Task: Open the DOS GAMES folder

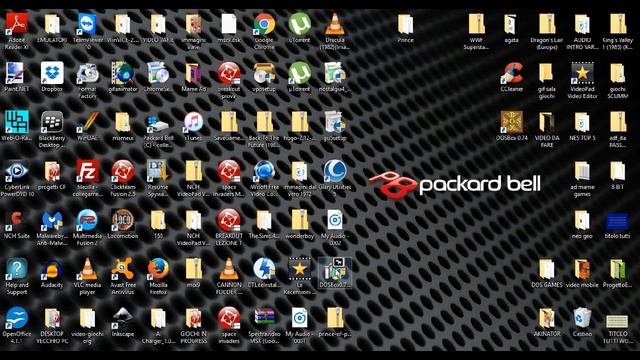Action: click(x=547, y=269)
